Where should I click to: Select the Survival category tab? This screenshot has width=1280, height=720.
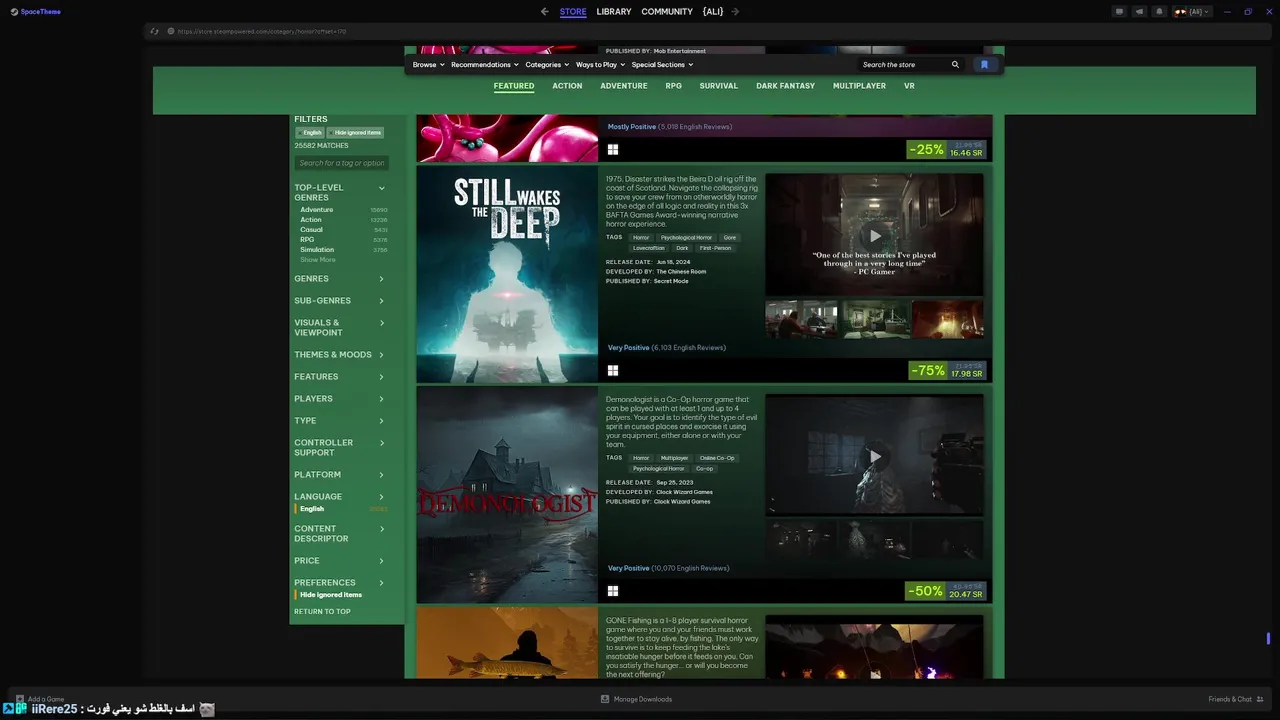(719, 86)
